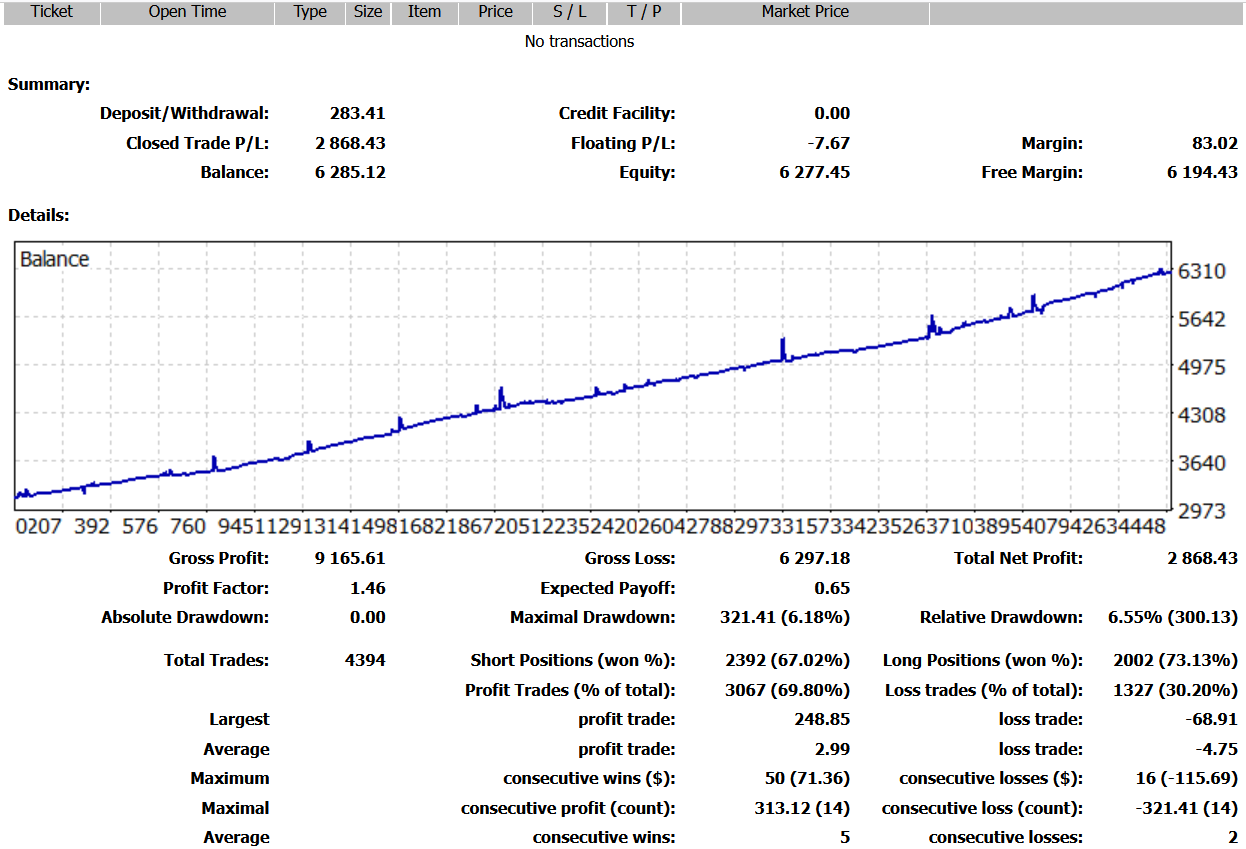This screenshot has width=1246, height=849.
Task: Select the Balance value 6 285.12
Action: pos(350,172)
